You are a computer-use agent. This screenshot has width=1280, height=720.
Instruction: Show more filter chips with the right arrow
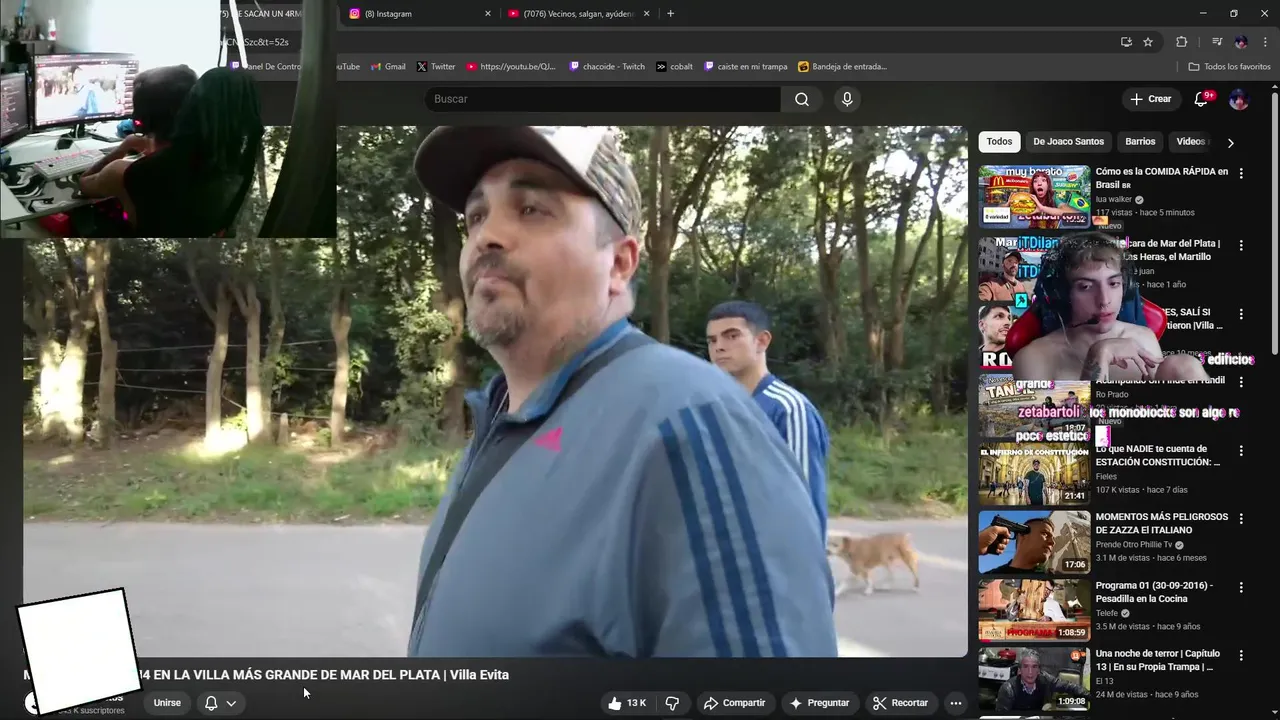[1230, 142]
